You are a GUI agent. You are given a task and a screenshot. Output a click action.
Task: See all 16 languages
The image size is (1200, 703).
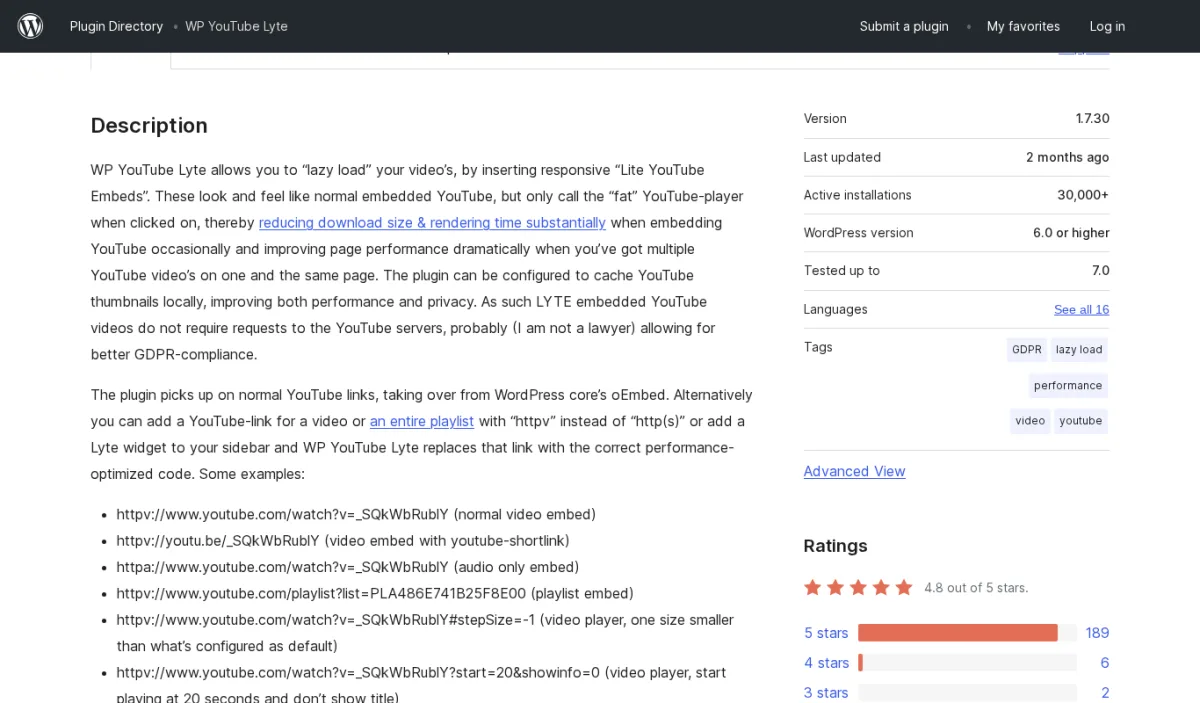(x=1081, y=309)
